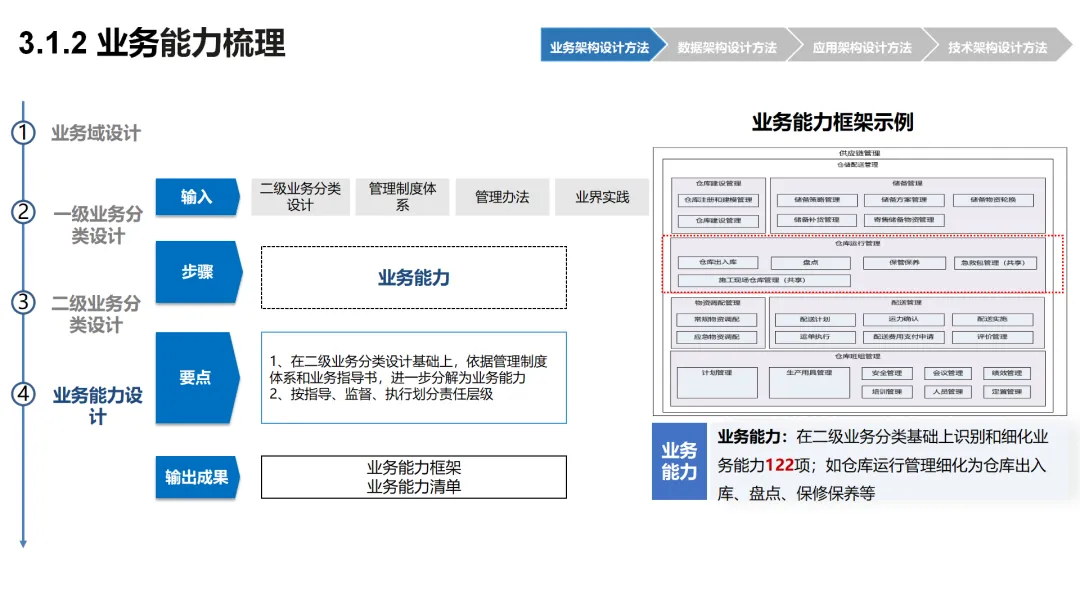The width and height of the screenshot is (1080, 608).
Task: Click the 储备物资轮换 box
Action: tap(993, 200)
